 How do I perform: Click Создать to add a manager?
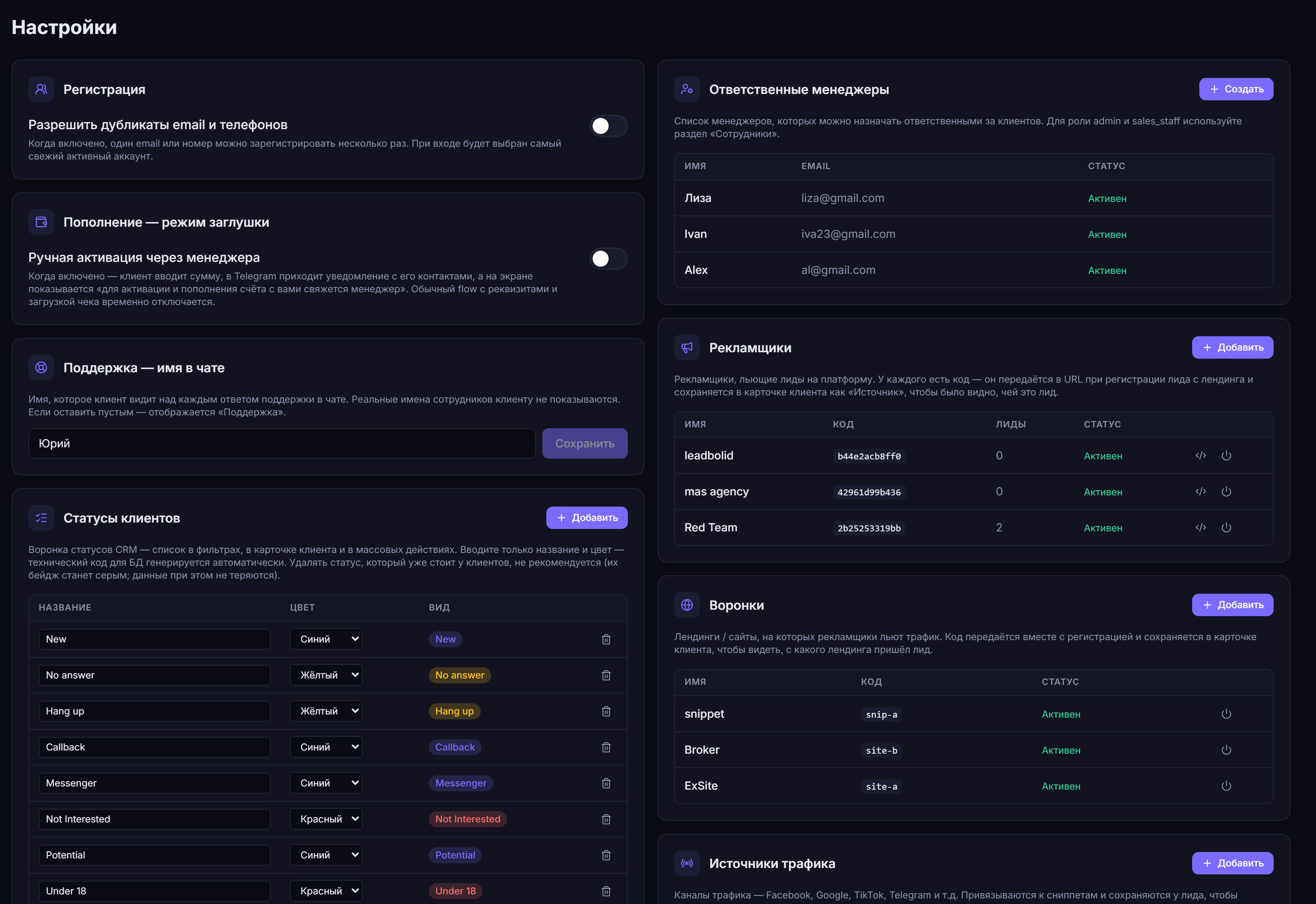click(1236, 89)
